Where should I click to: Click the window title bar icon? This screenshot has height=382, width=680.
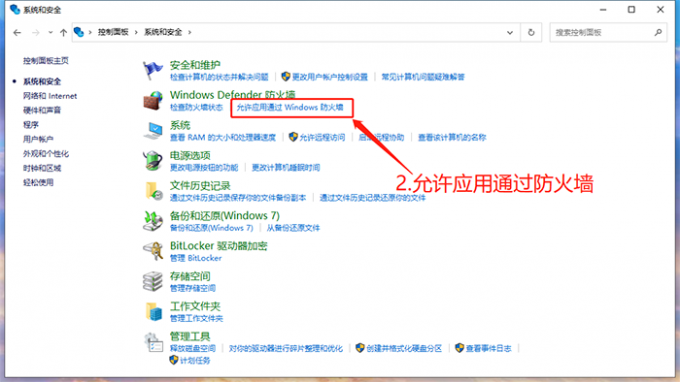pos(15,9)
